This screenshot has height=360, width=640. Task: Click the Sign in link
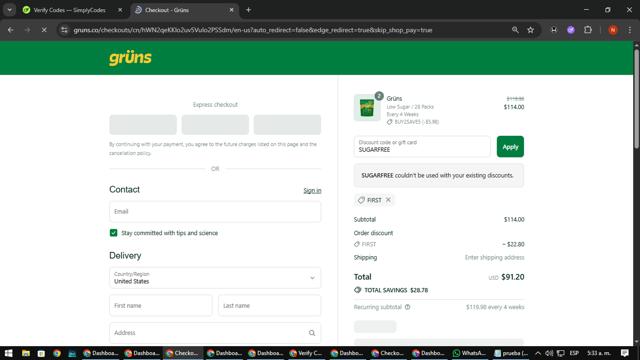312,191
